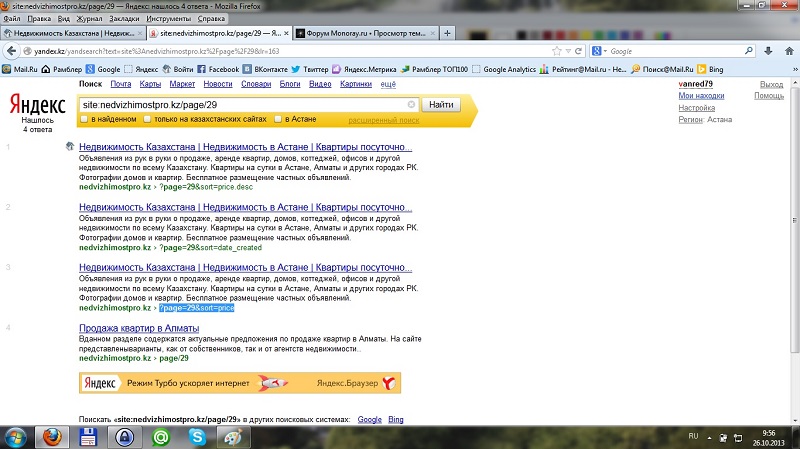Tick the 'в найденном' checkbox
The image size is (800, 449).
(84, 119)
